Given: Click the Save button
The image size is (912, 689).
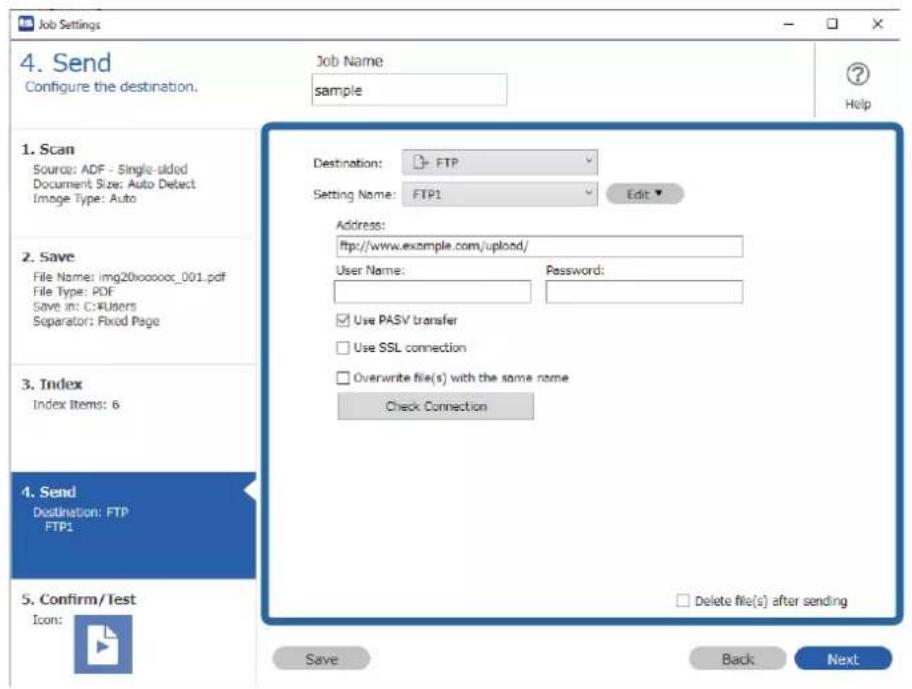Looking at the screenshot, I should coord(321,659).
